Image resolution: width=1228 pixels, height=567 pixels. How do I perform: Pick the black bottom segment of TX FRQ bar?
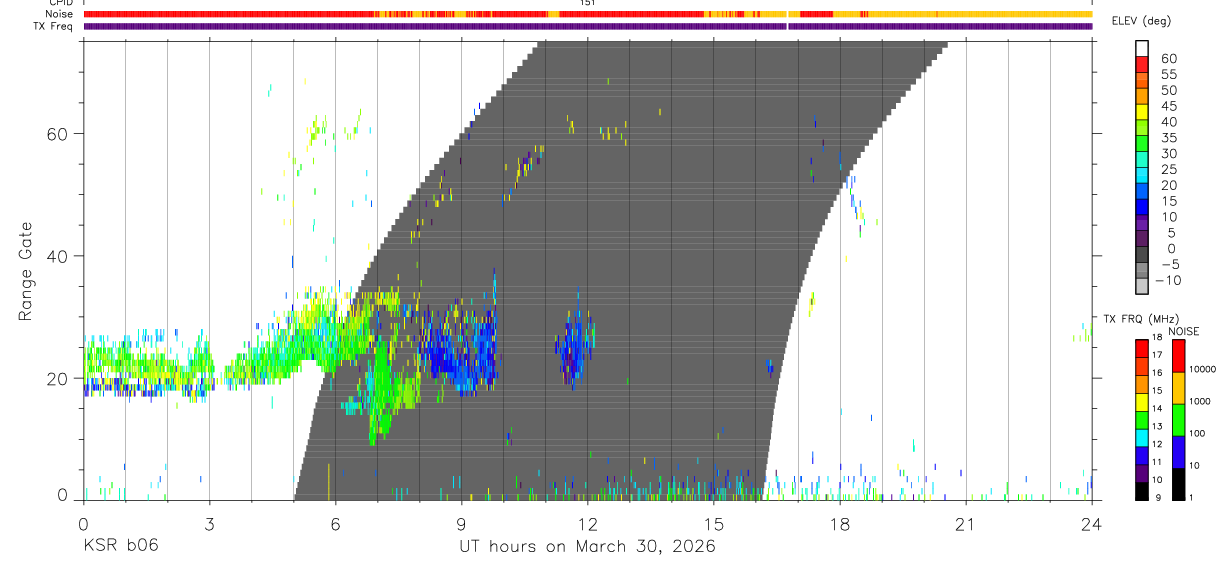[1142, 491]
